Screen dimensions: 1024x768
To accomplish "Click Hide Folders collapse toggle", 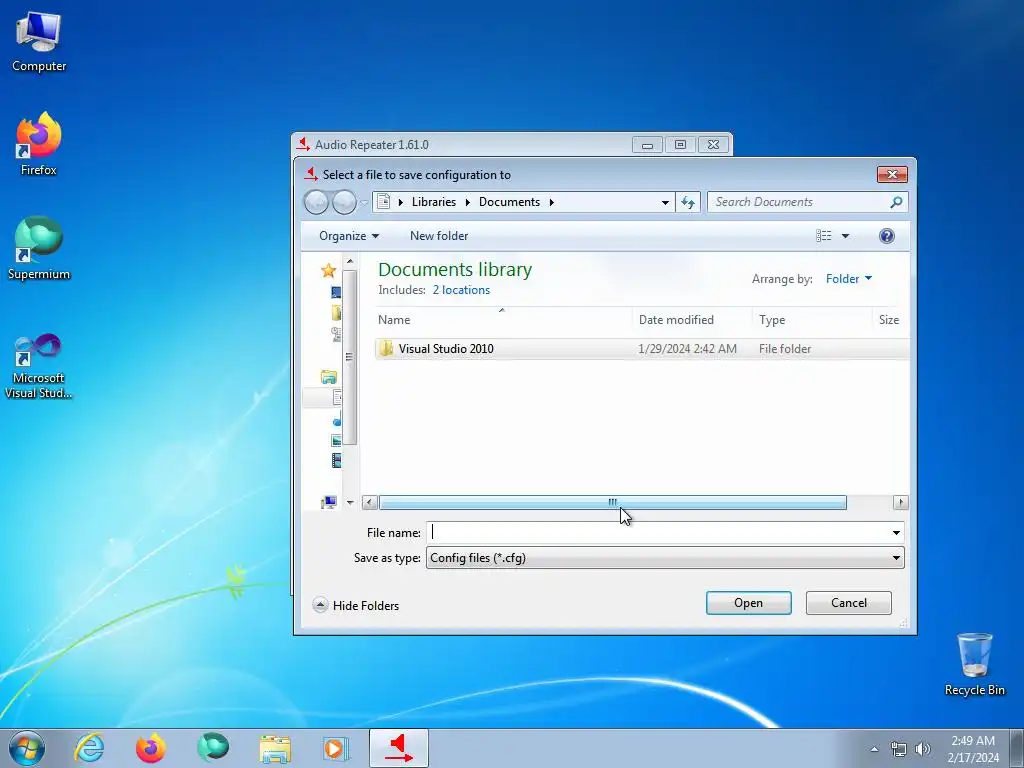I will point(356,605).
